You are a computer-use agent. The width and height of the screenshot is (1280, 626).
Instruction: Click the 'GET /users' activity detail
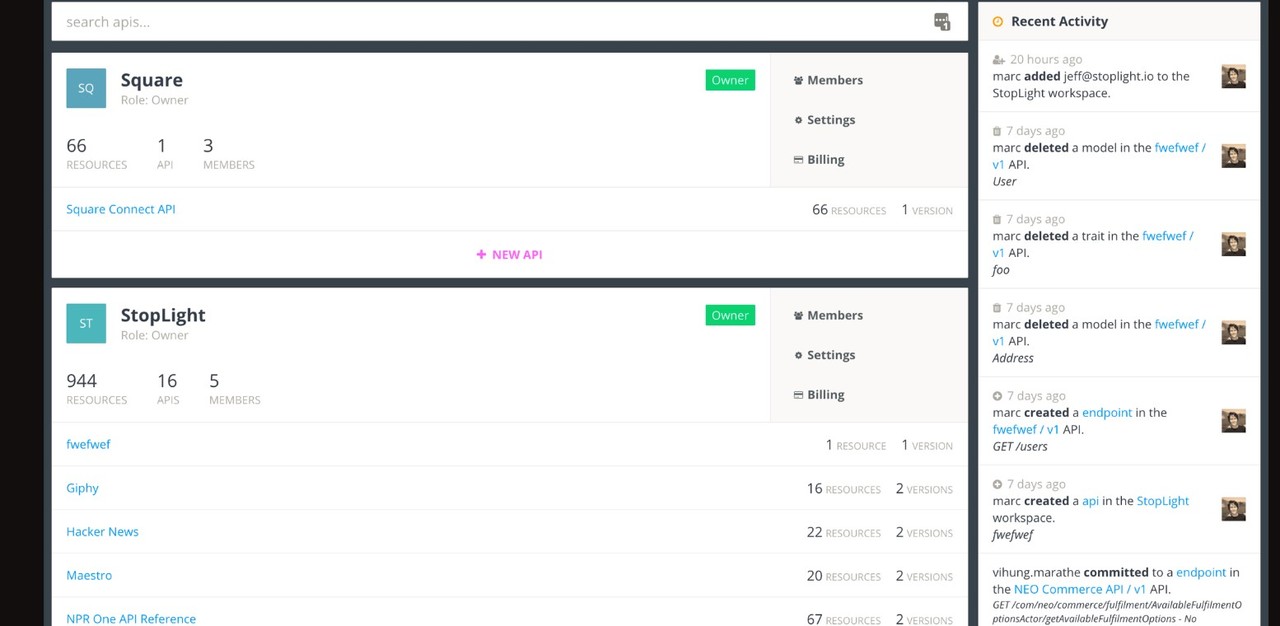1020,447
